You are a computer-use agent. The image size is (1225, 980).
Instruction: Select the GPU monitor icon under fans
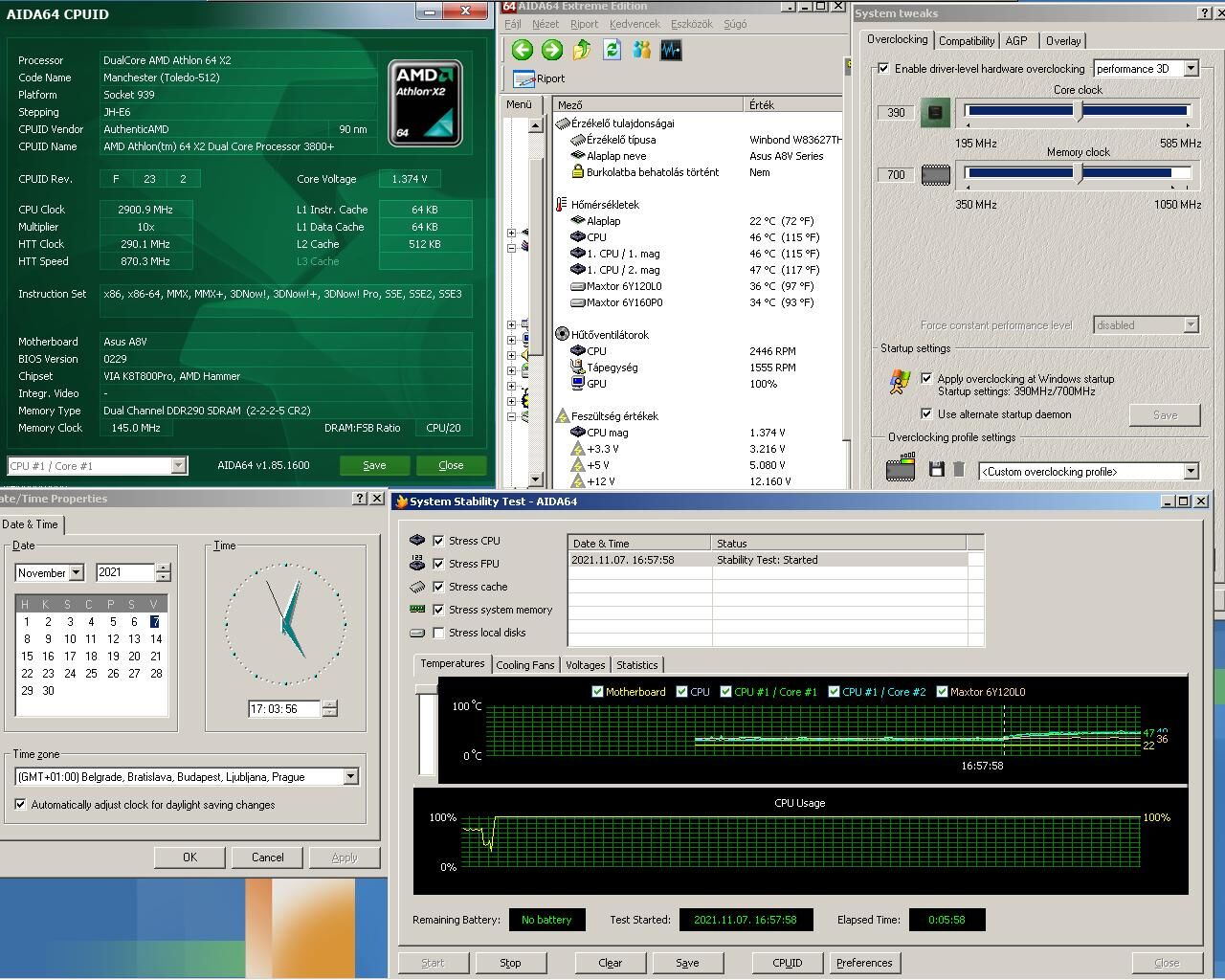pos(578,384)
